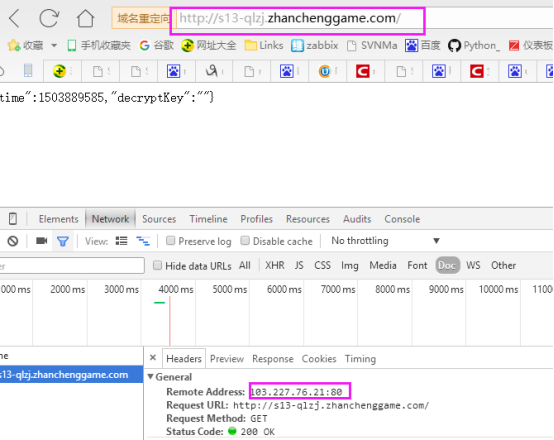Clear the network log with the clear icon
The height and width of the screenshot is (440, 554).
point(13,241)
